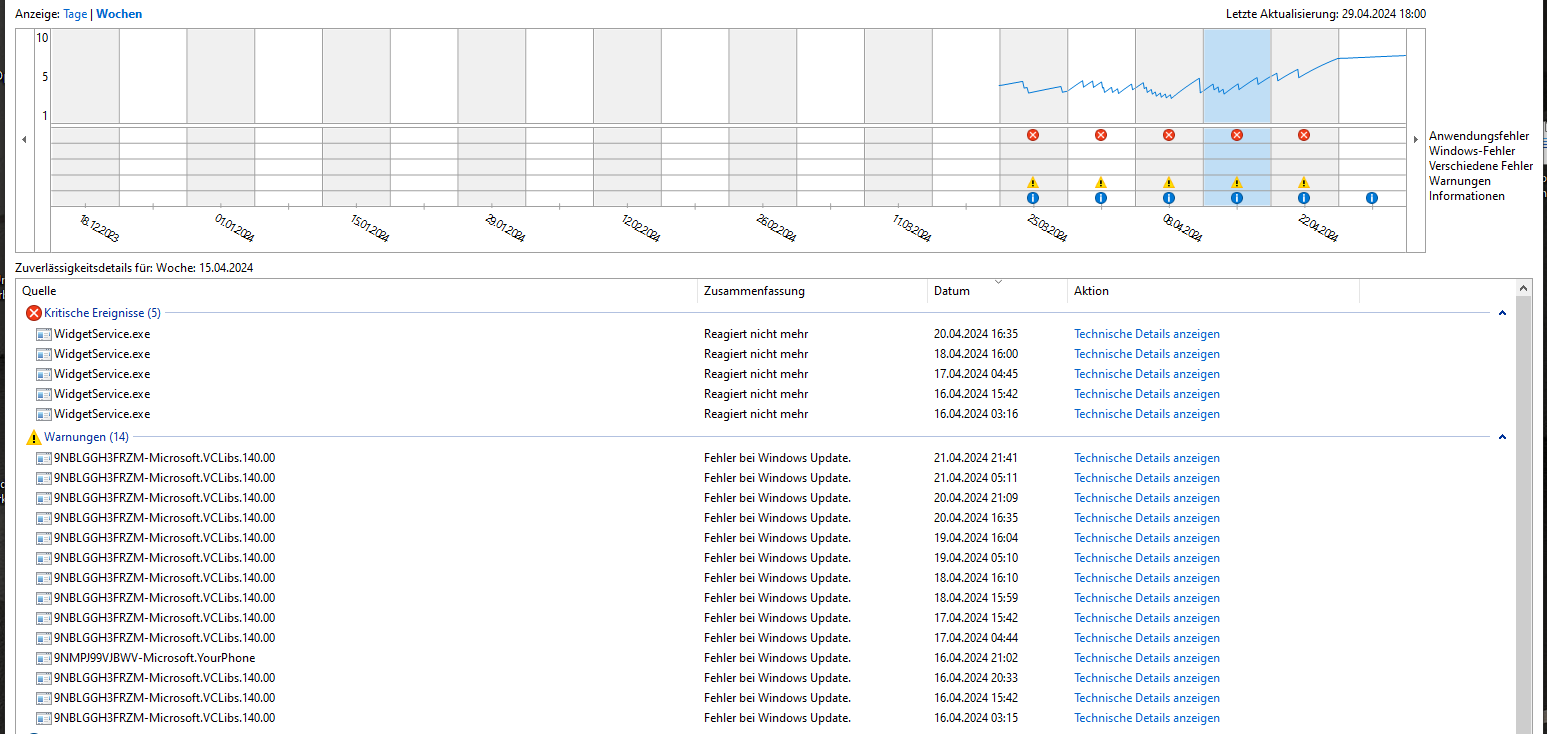
Task: Open Technische Details for warning dated 16.04.2024 20:33
Action: click(1147, 678)
